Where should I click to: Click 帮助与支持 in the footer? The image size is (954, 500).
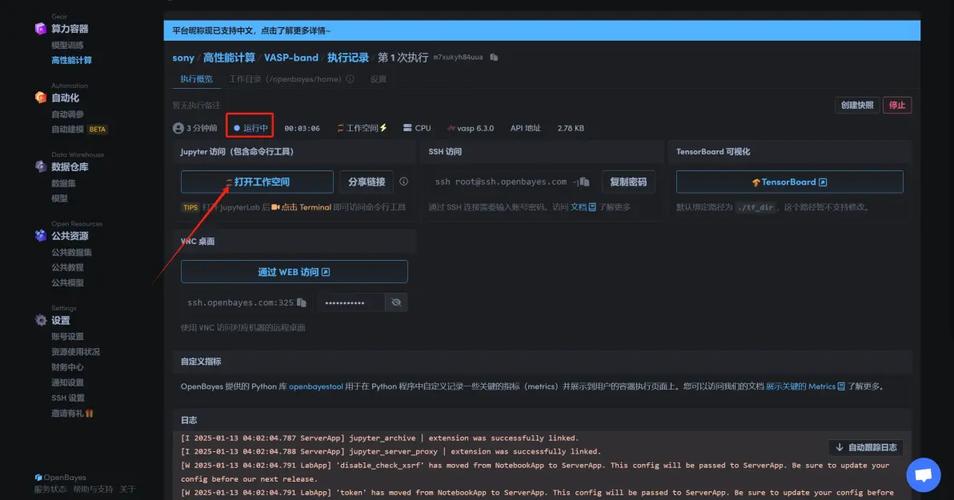click(x=93, y=489)
